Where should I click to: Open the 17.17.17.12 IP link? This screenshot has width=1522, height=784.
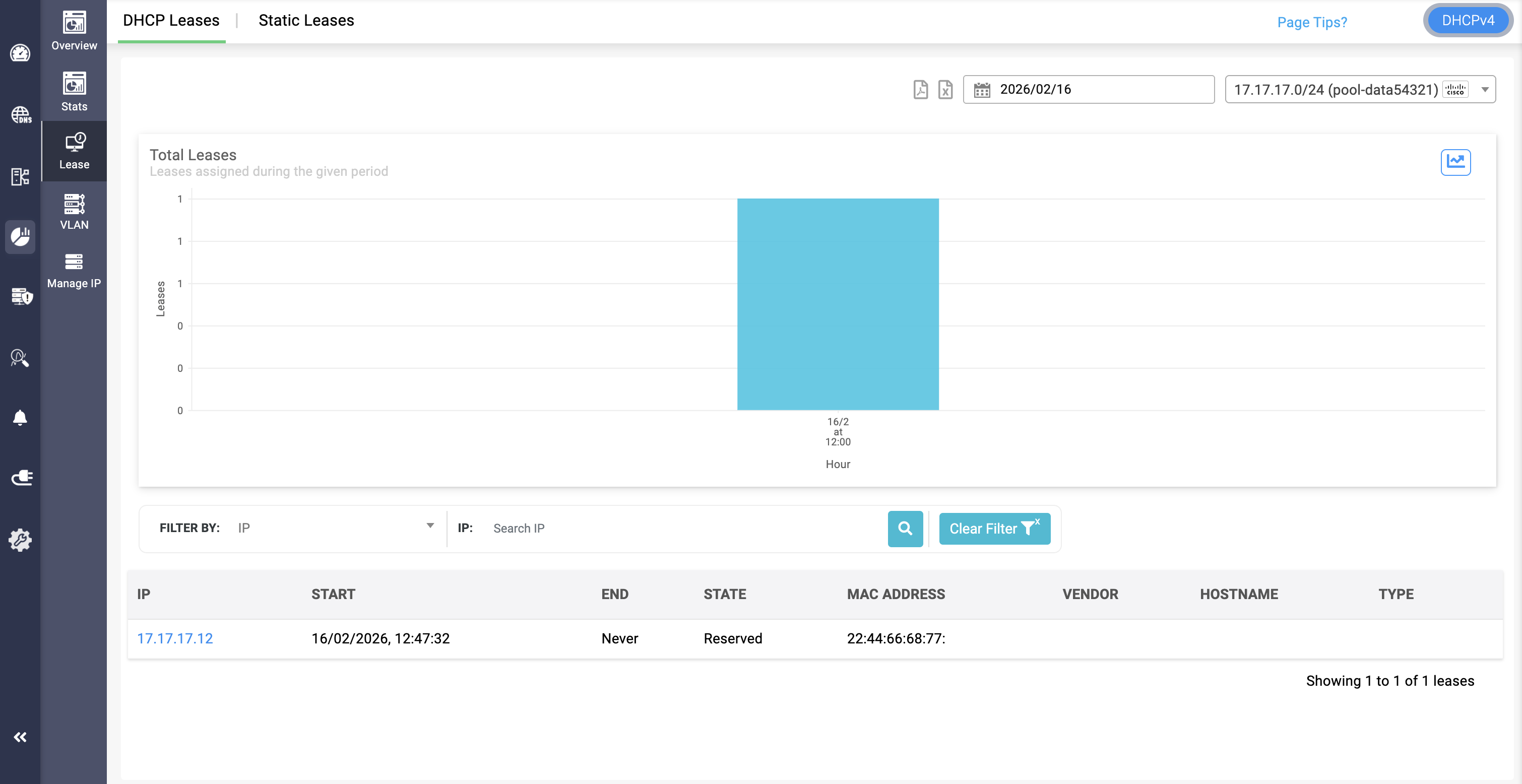pos(175,638)
